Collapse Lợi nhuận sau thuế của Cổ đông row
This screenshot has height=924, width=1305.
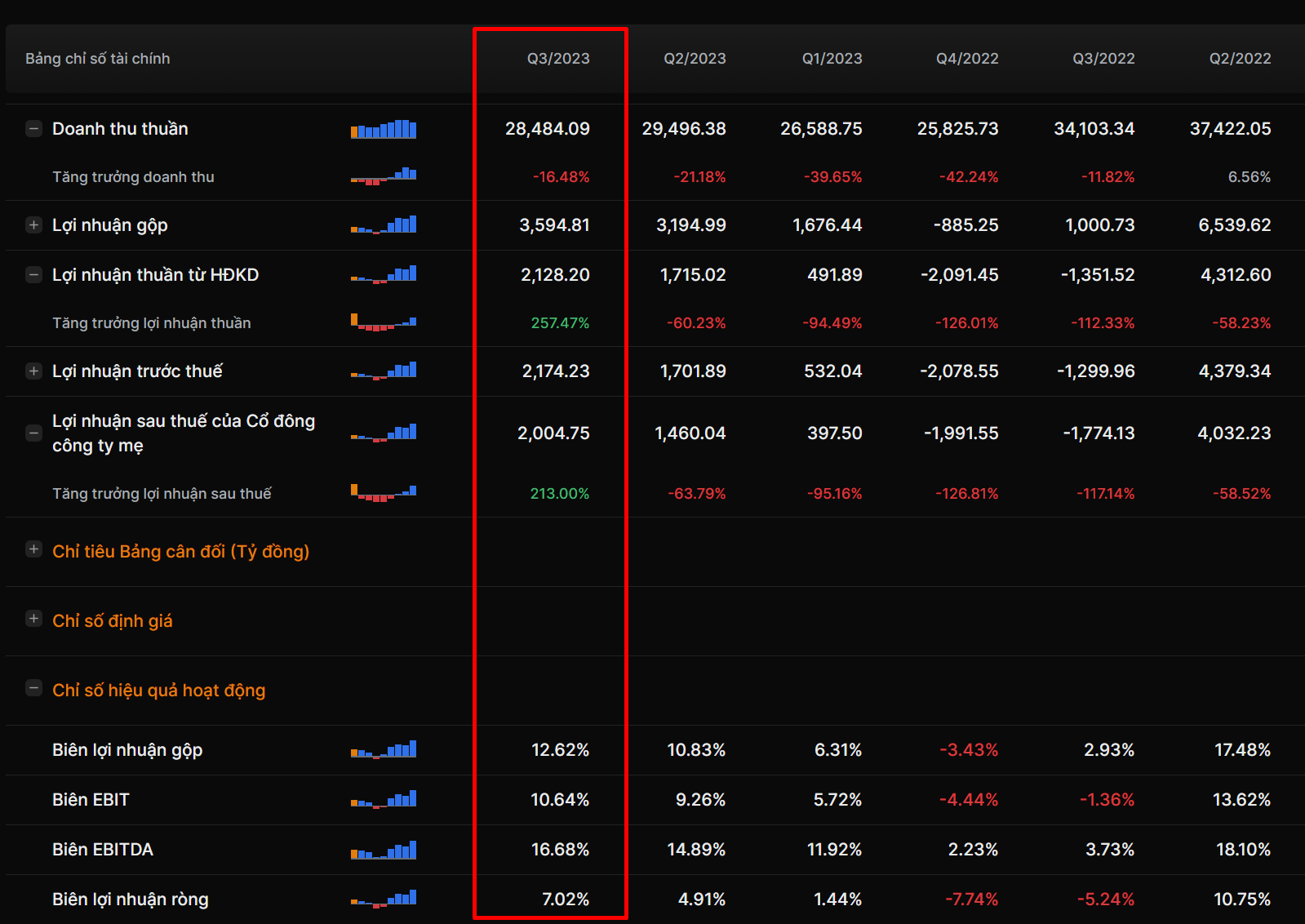[x=33, y=433]
